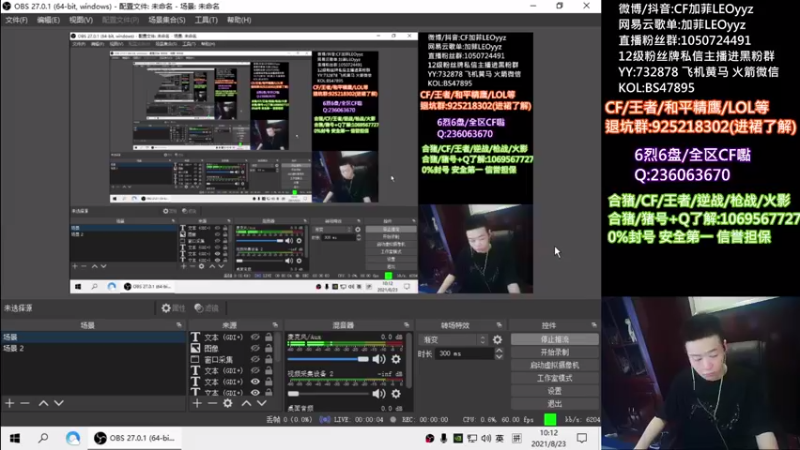The image size is (800, 450).
Task: Open the 视图(V) menu
Action: (81, 20)
